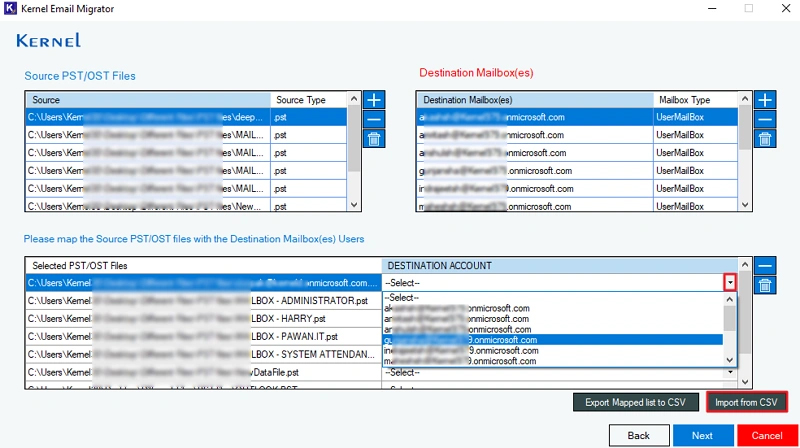This screenshot has width=800, height=448.
Task: Add a destination mailbox with plus icon
Action: tap(765, 99)
